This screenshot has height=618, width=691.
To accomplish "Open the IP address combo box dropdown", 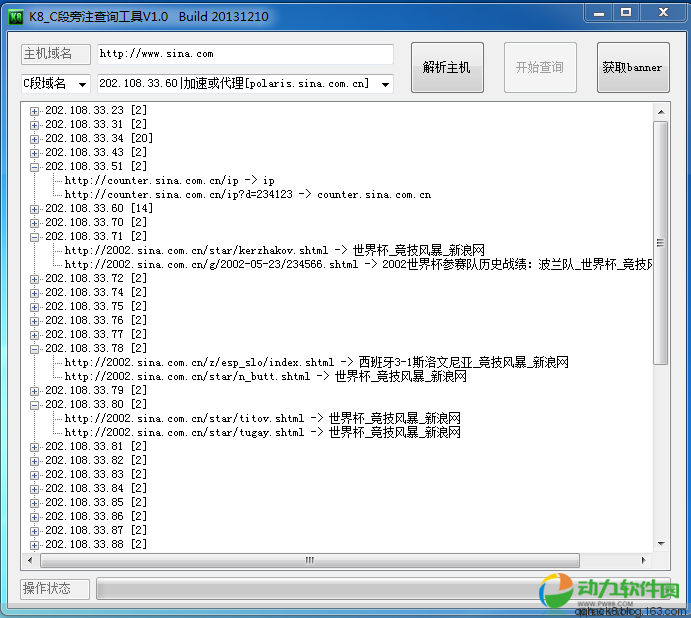I will point(385,84).
